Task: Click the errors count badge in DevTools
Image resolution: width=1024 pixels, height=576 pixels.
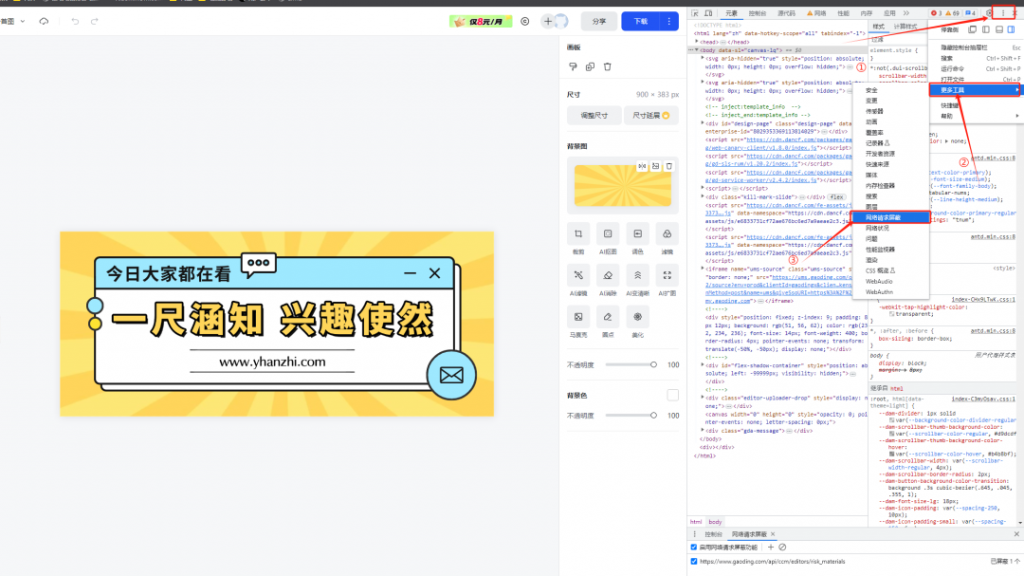Action: pos(936,13)
